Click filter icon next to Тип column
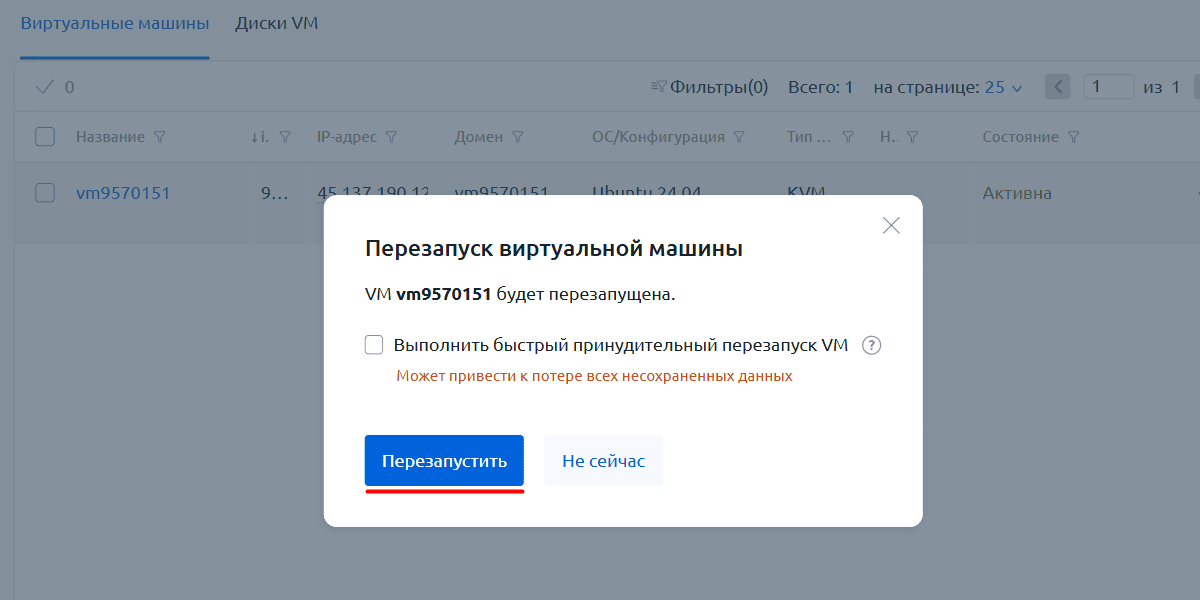The image size is (1200, 600). click(848, 137)
